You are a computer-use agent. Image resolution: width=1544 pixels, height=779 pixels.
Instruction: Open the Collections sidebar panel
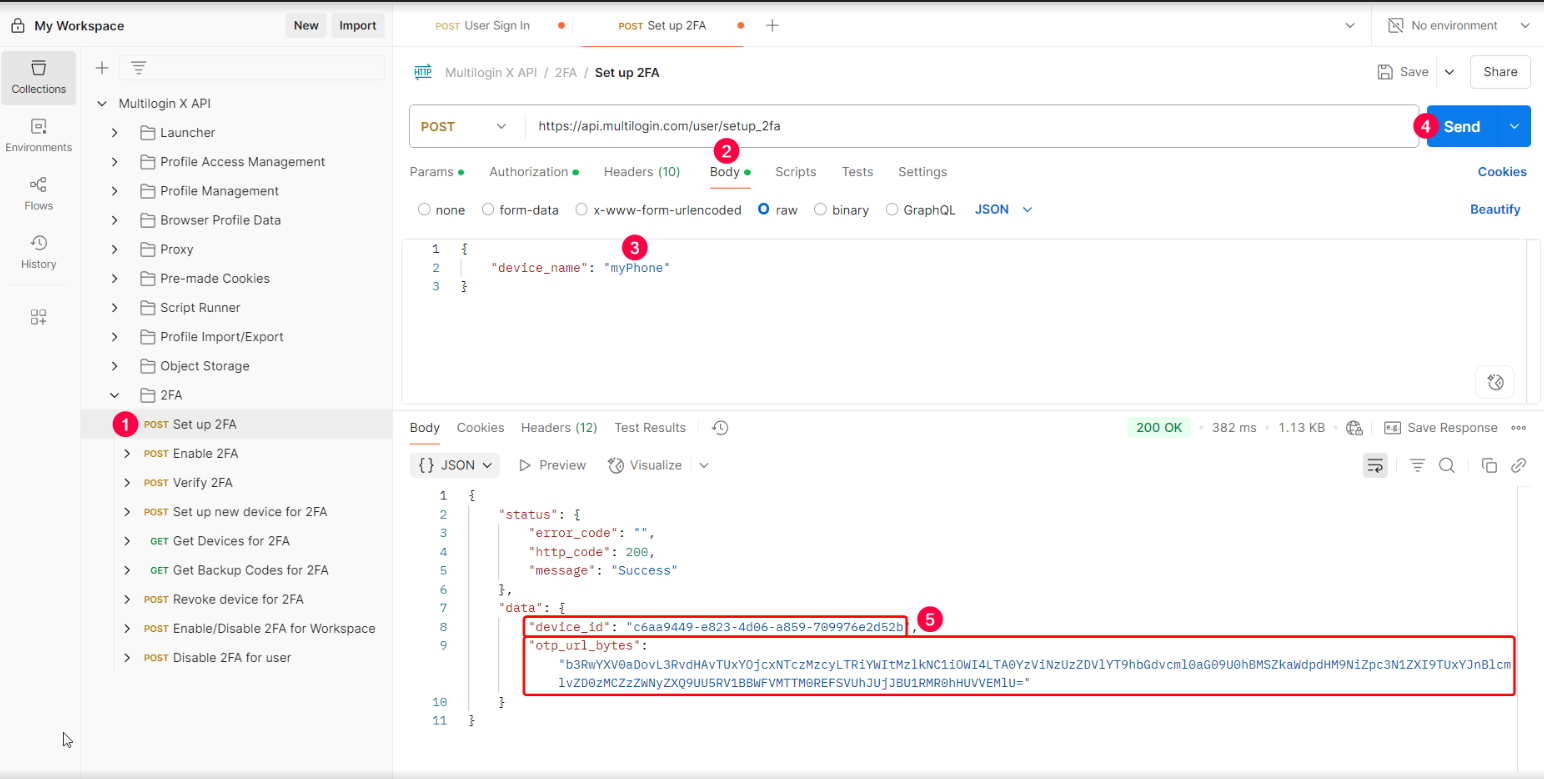click(38, 77)
